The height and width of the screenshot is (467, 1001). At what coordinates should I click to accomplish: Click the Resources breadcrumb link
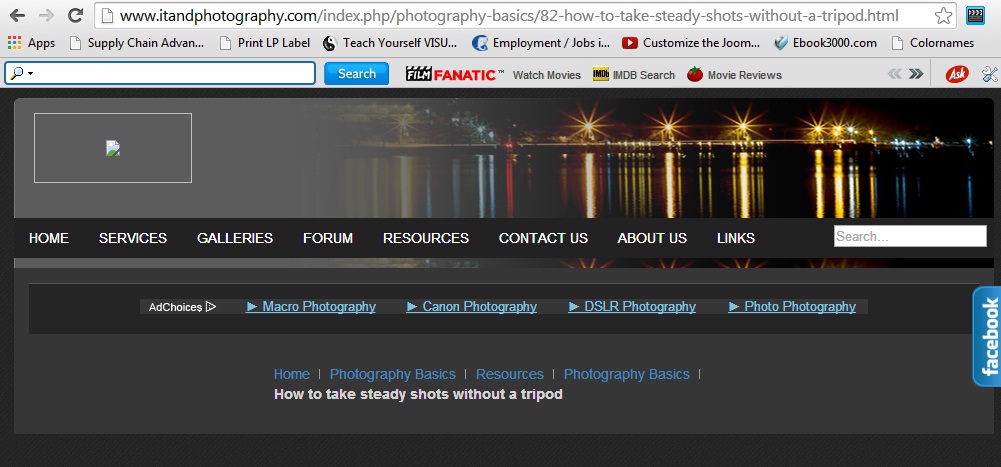point(509,374)
